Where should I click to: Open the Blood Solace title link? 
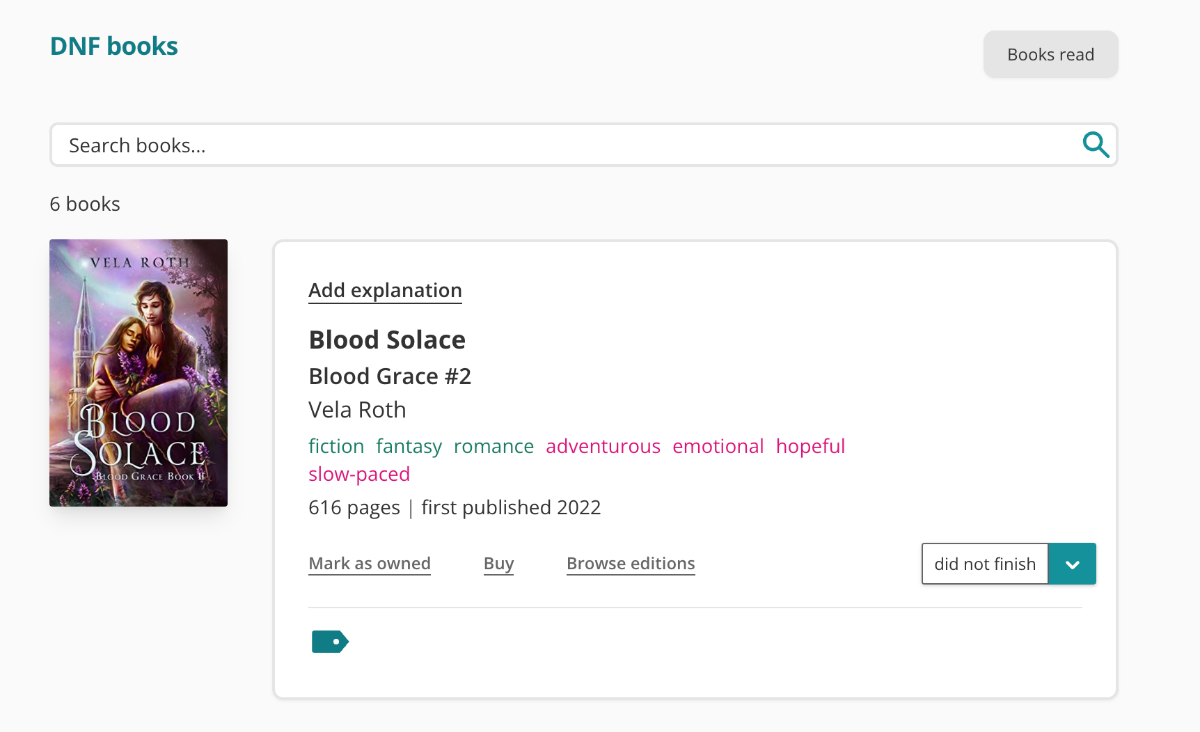pyautogui.click(x=387, y=340)
